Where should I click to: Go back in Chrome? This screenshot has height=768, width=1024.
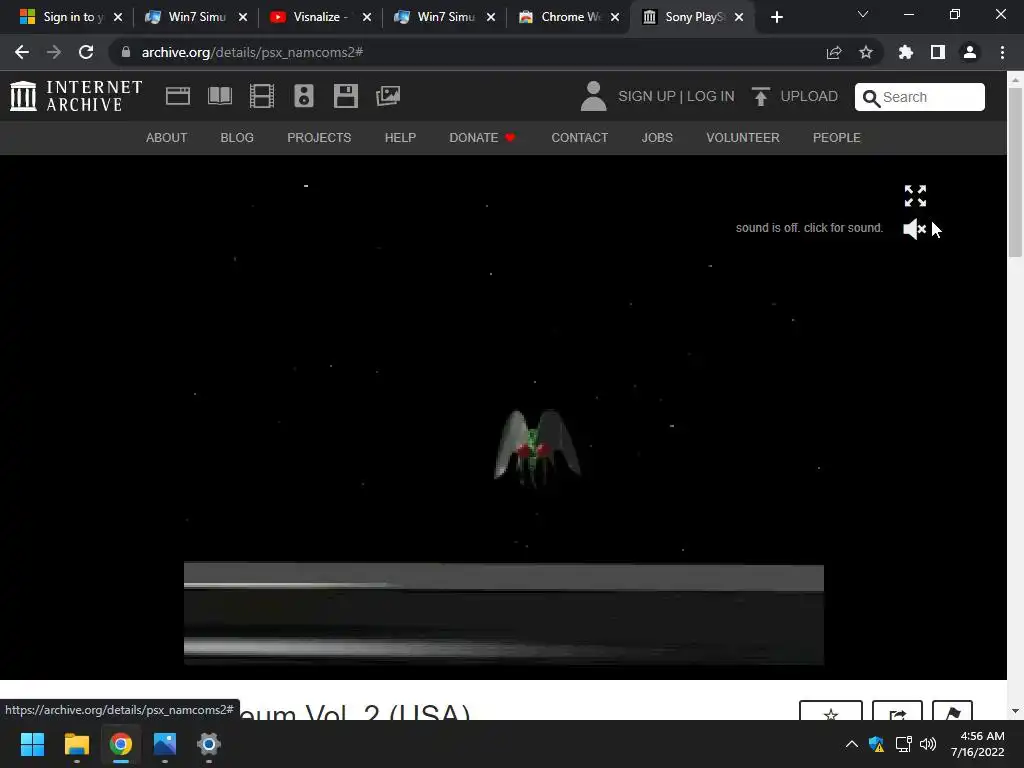coord(22,52)
